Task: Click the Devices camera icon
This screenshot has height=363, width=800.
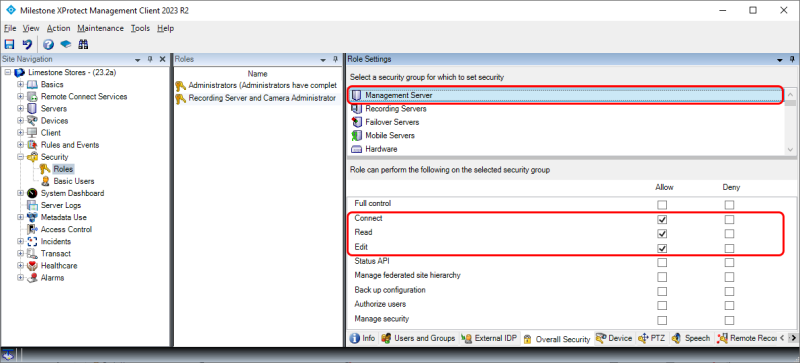Action: tap(32, 120)
